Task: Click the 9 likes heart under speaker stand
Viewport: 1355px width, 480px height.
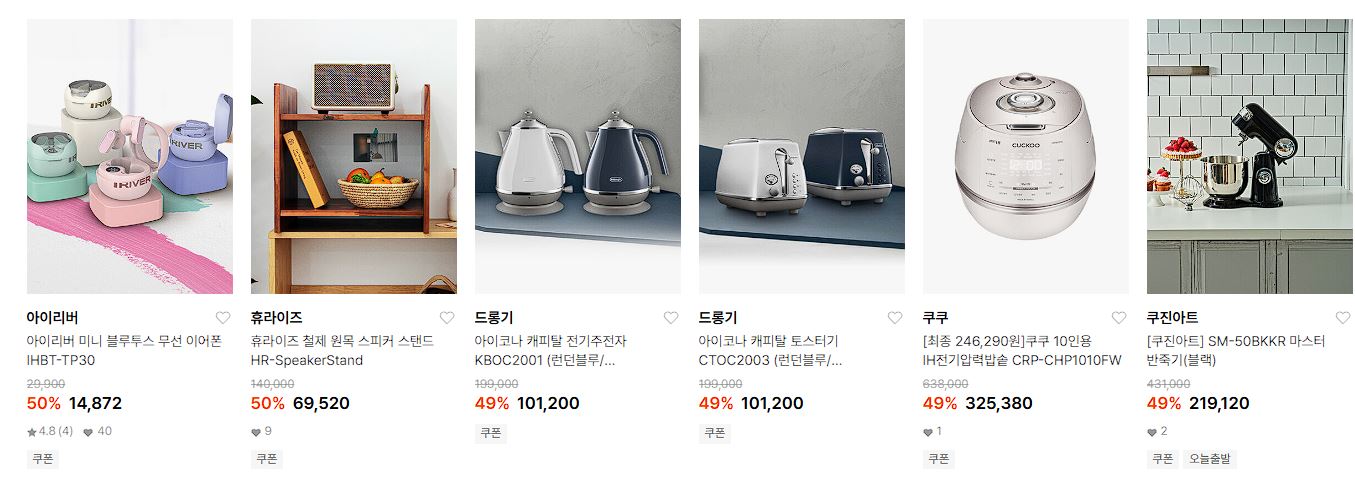Action: tap(261, 432)
